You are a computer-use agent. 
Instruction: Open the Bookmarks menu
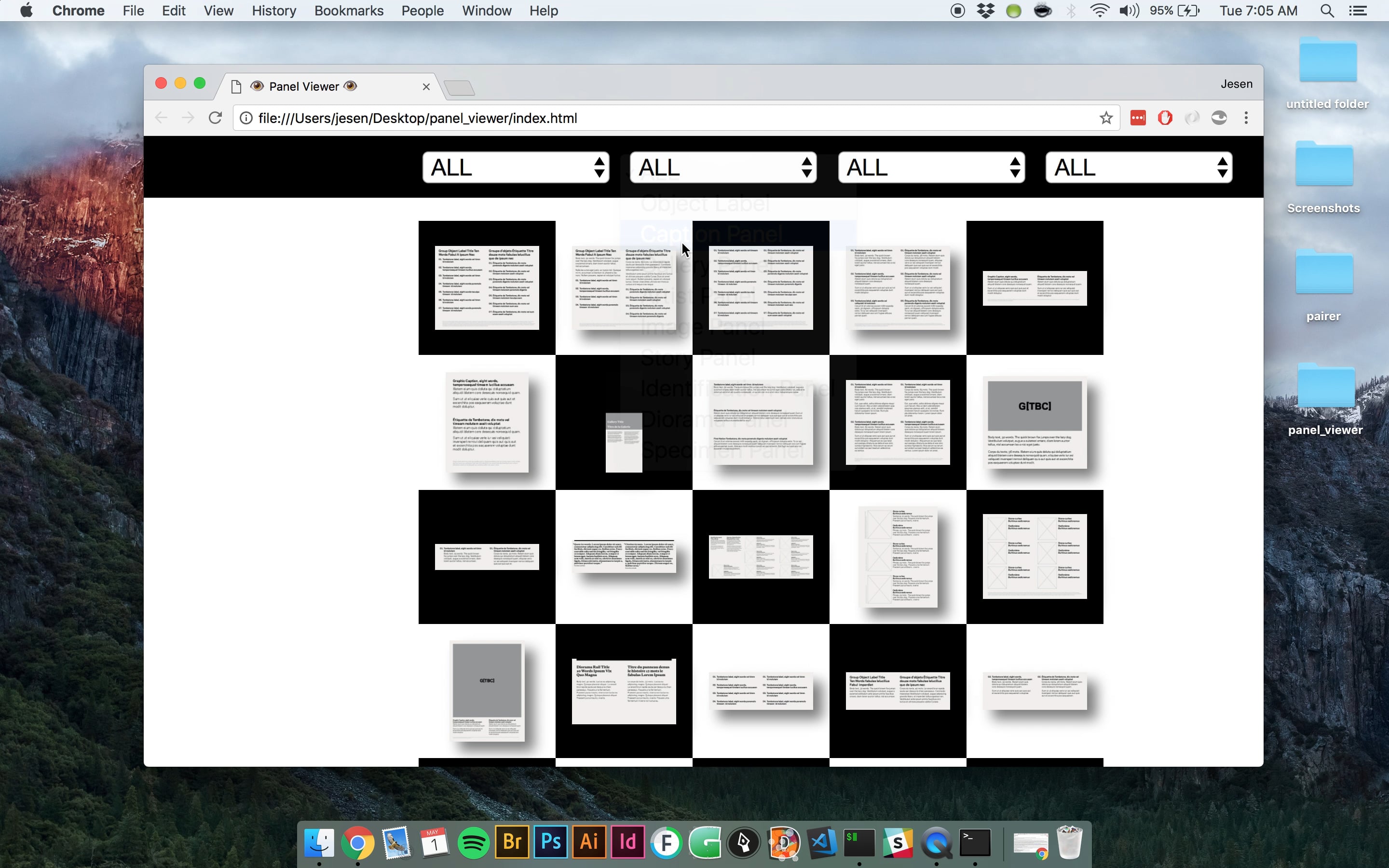pos(348,11)
